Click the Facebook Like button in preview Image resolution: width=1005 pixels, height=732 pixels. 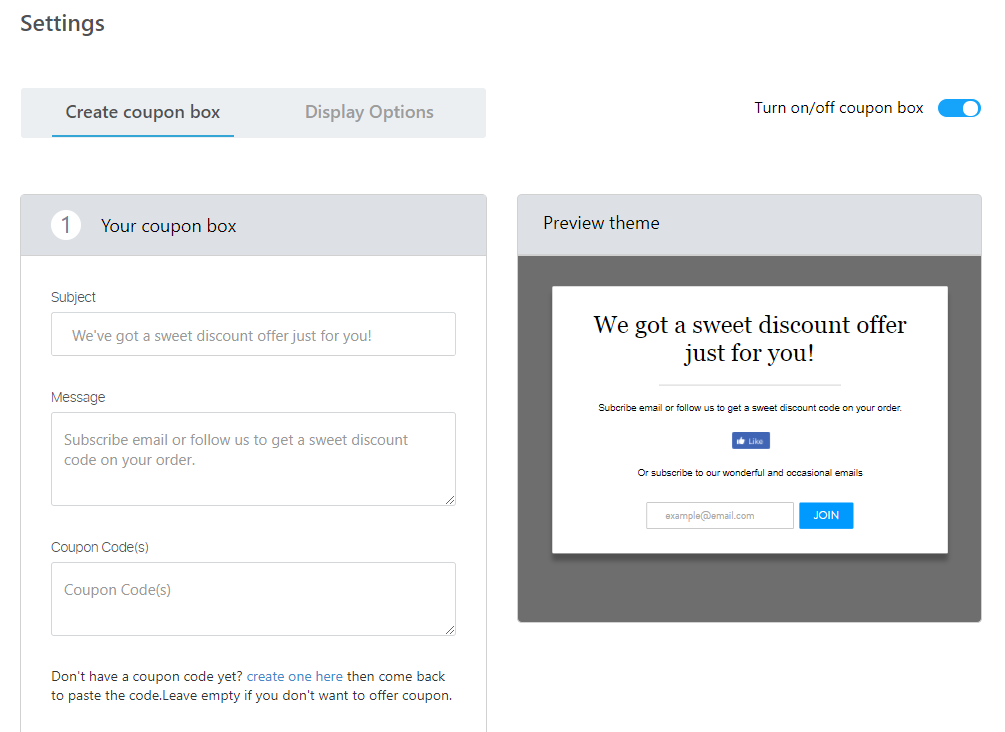pyautogui.click(x=750, y=441)
